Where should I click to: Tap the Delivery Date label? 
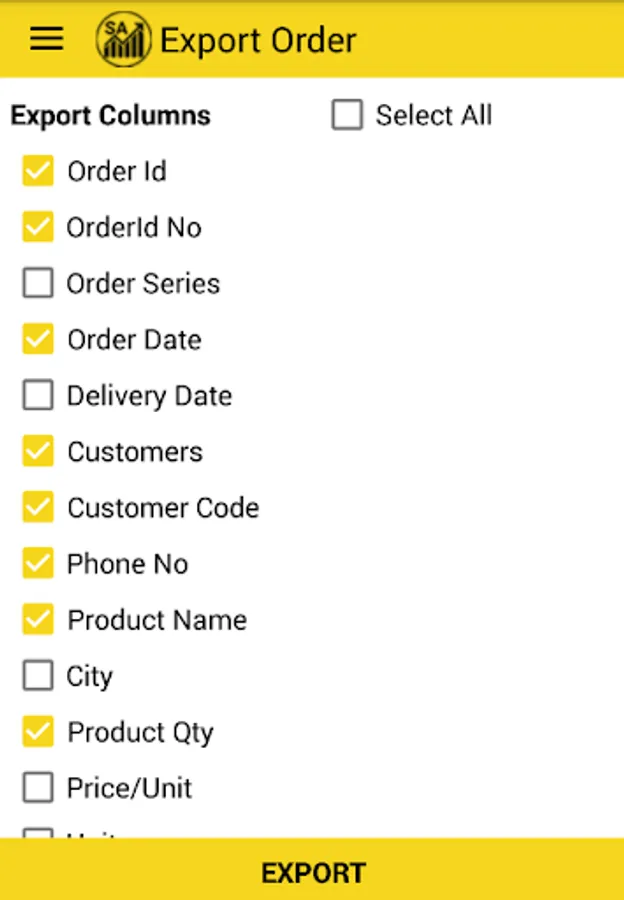click(149, 395)
